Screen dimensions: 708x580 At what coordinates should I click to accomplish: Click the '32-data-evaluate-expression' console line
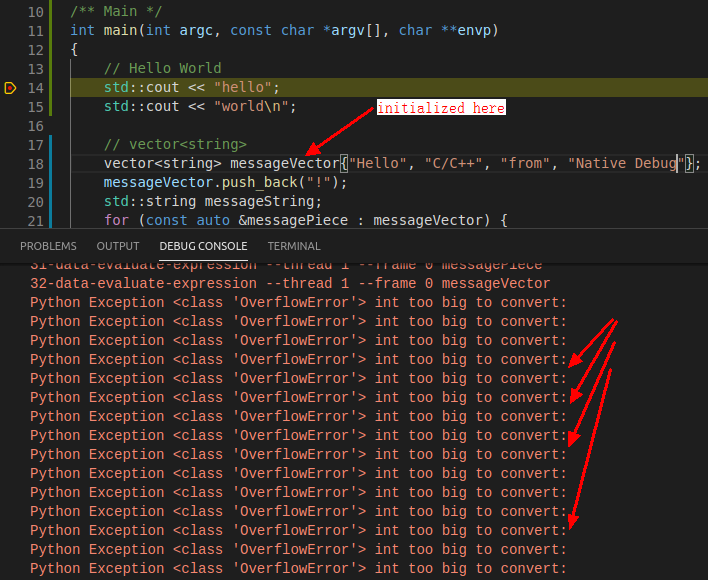(x=290, y=283)
